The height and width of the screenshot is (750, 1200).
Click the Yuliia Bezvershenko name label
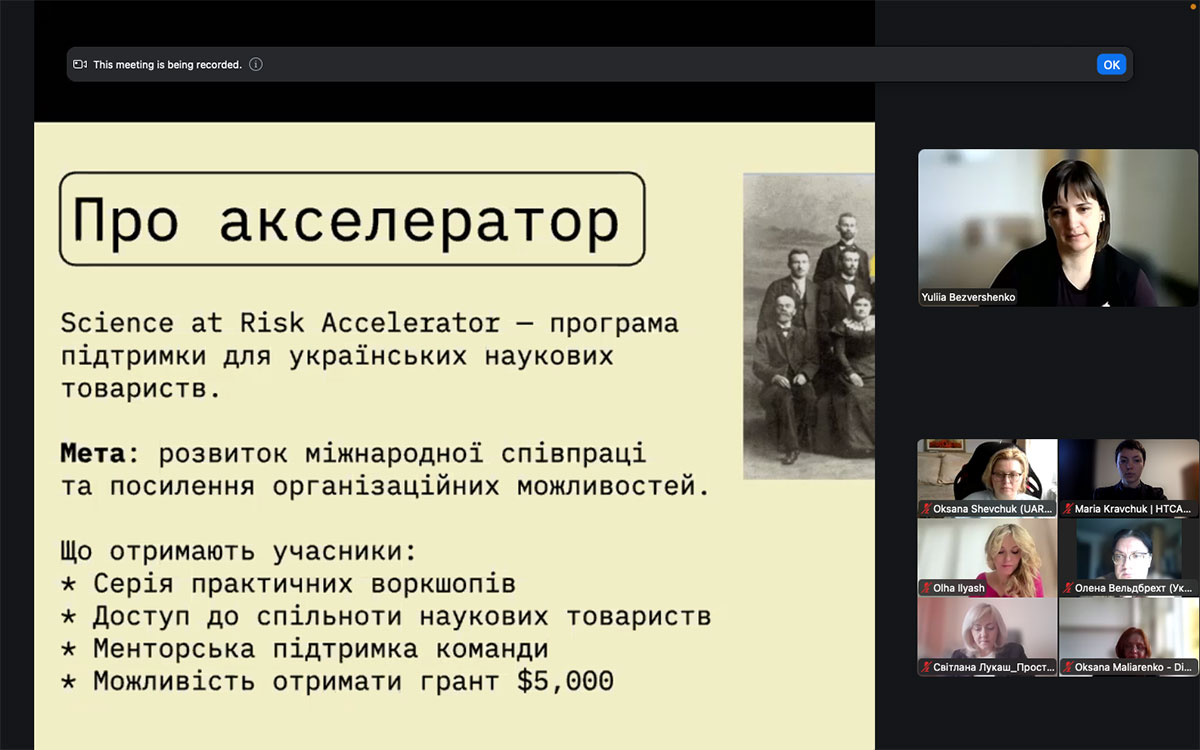point(968,297)
